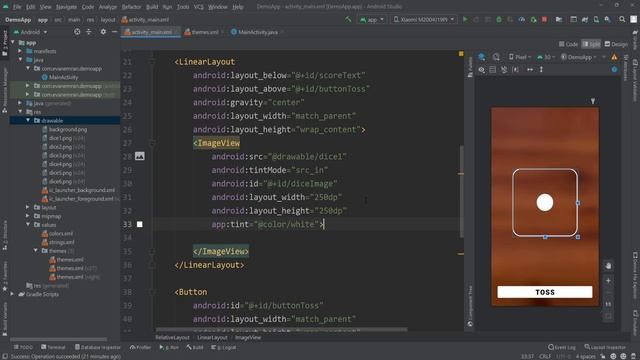Image resolution: width=640 pixels, height=360 pixels.
Task: Click the gutter image icon on line 28
Action: click(x=140, y=156)
